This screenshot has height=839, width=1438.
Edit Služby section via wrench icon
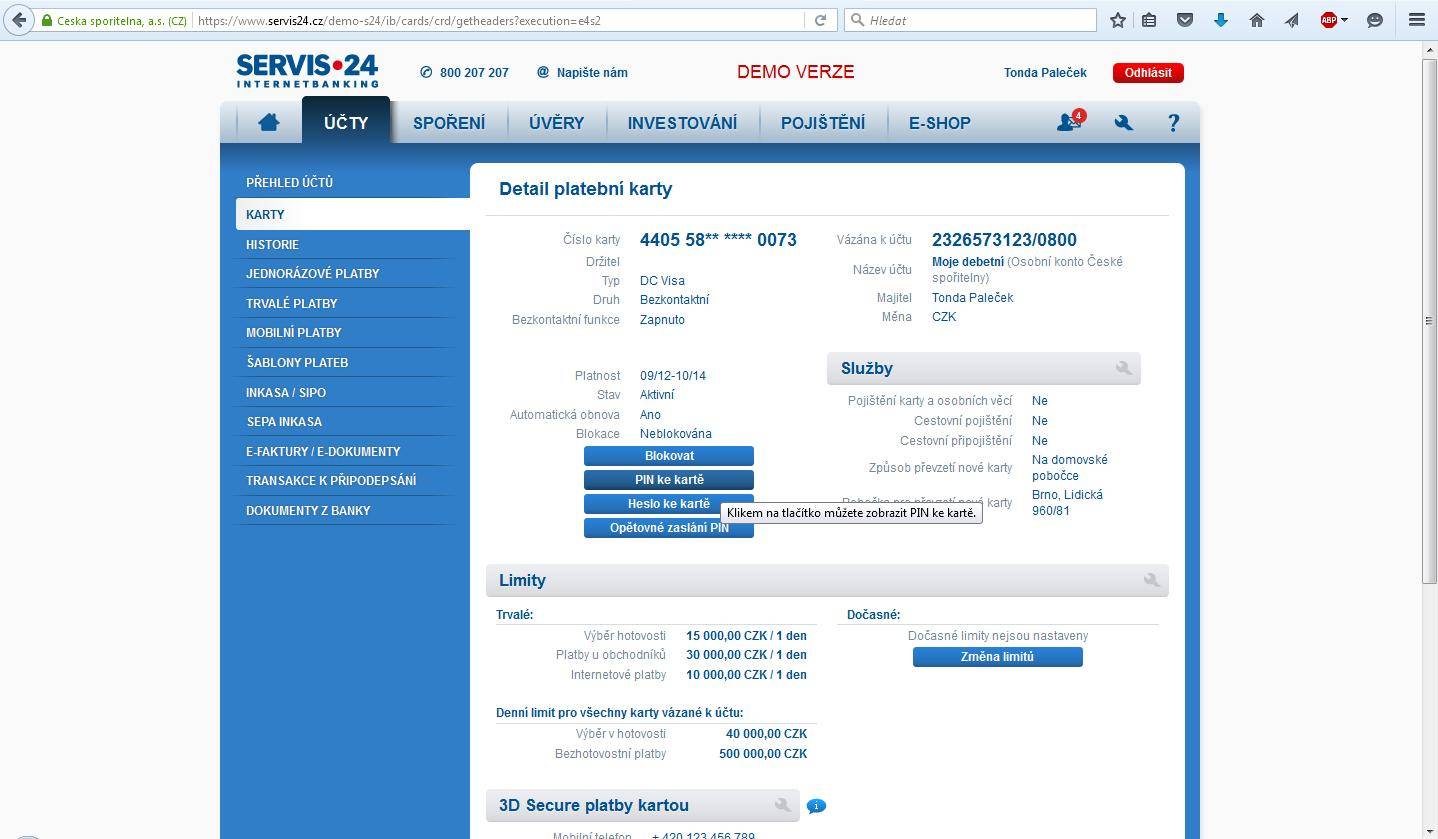(x=1123, y=369)
